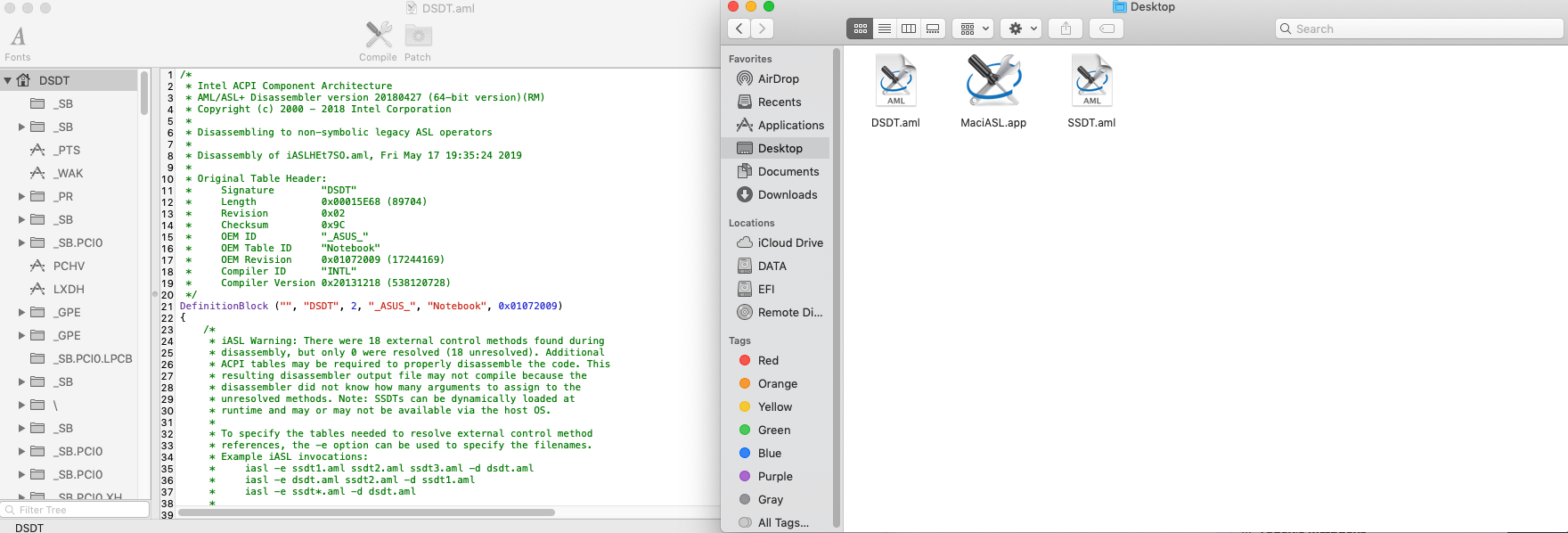Go back in the Finder window
This screenshot has width=1568, height=533.
(739, 29)
